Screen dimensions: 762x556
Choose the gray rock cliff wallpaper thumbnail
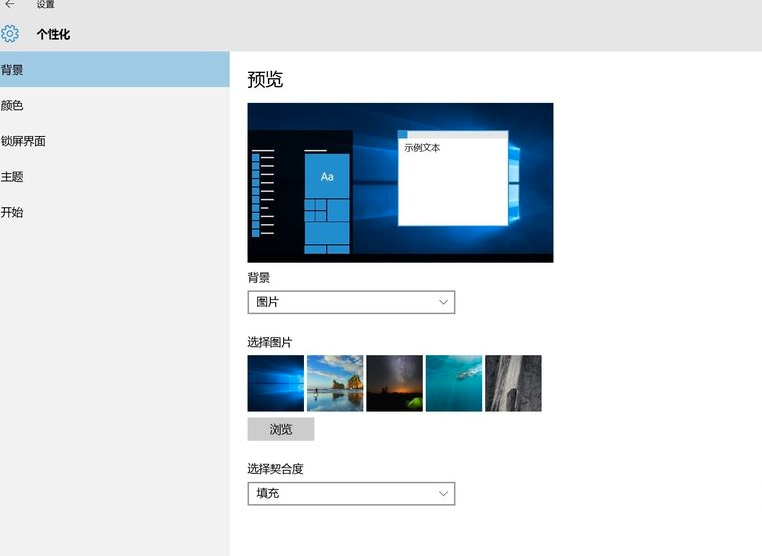(x=513, y=383)
